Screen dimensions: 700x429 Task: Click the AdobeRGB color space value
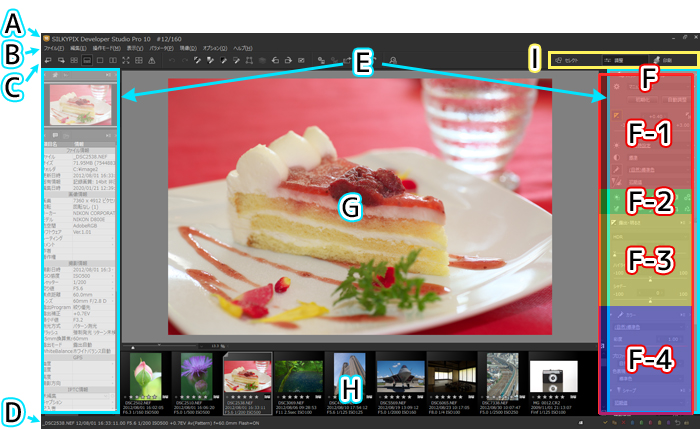85,226
